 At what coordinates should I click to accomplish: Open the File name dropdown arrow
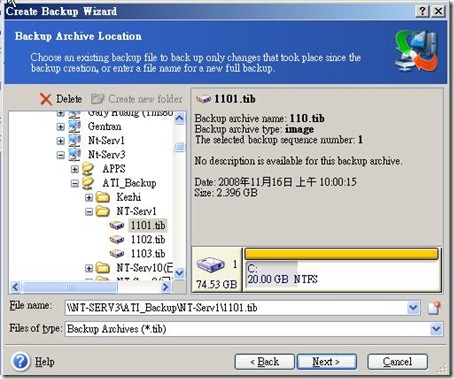coord(413,308)
